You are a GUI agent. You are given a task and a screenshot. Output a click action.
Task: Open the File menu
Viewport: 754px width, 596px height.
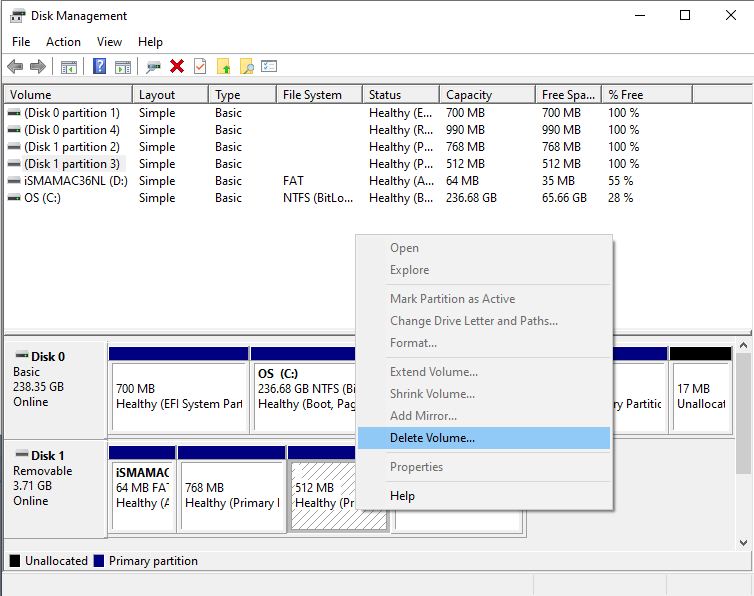(x=22, y=42)
